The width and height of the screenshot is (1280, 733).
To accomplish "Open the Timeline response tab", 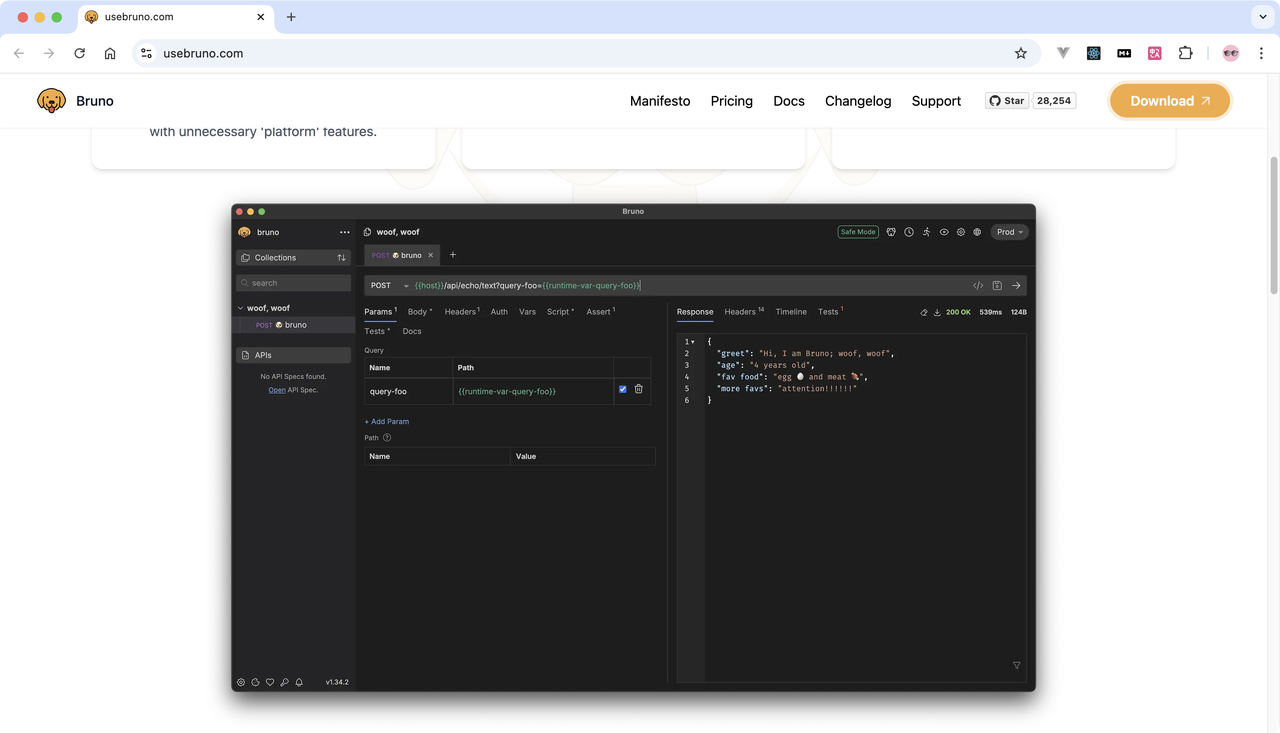I will (791, 312).
